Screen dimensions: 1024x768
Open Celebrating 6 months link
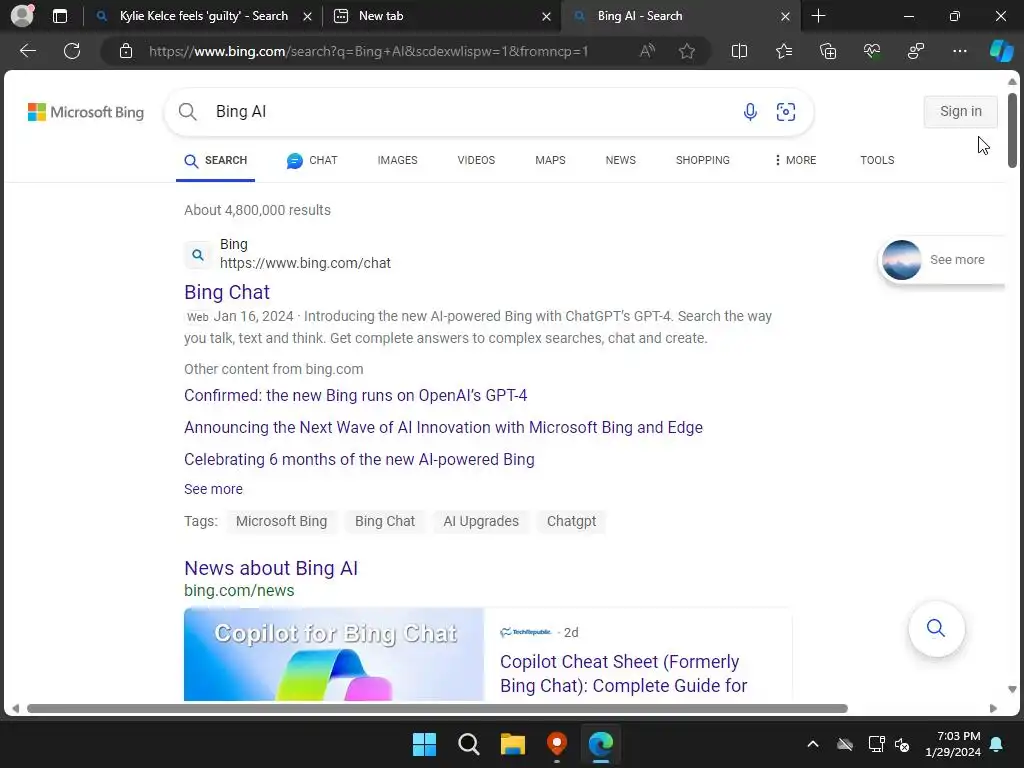pos(359,460)
